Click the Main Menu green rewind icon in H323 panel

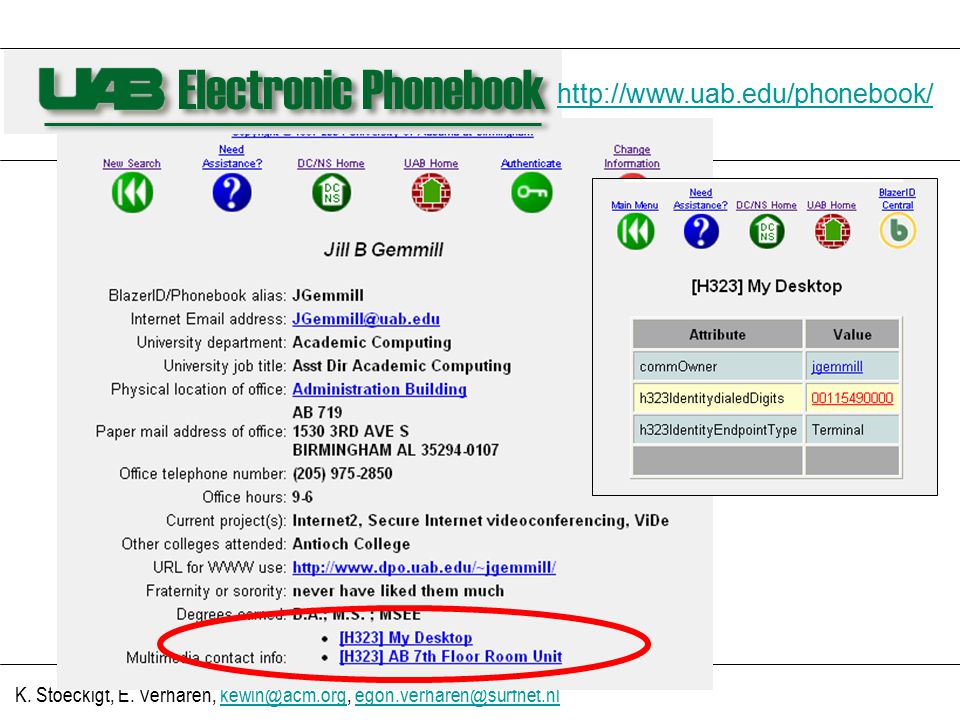[636, 231]
